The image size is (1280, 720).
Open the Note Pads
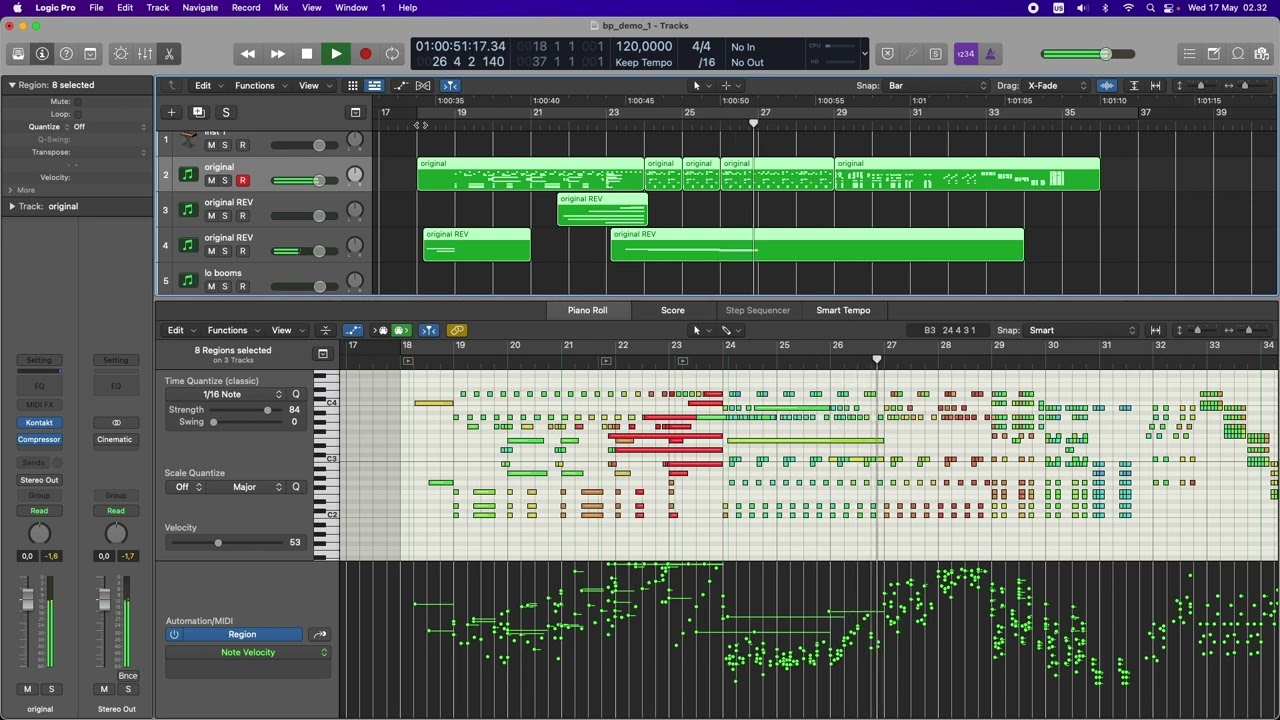point(1213,54)
